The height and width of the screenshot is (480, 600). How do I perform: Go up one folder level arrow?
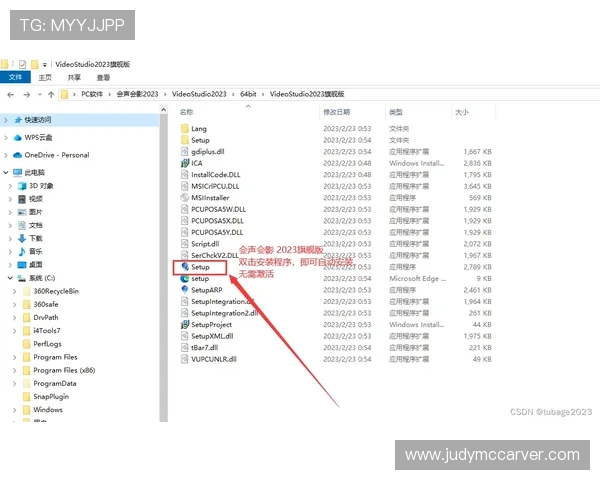coord(51,95)
